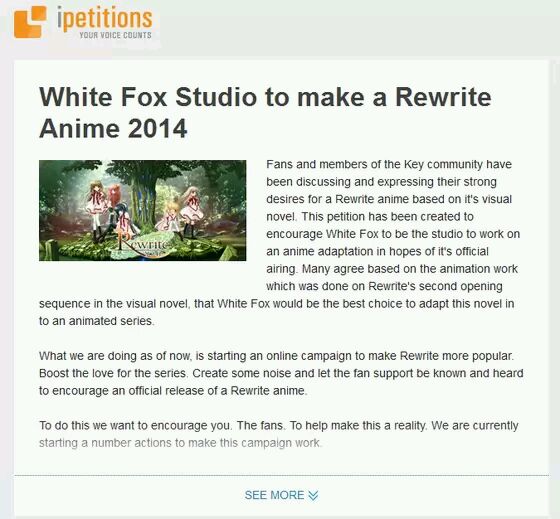Click the 'Anime 2014' line of the title

pyautogui.click(x=113, y=129)
